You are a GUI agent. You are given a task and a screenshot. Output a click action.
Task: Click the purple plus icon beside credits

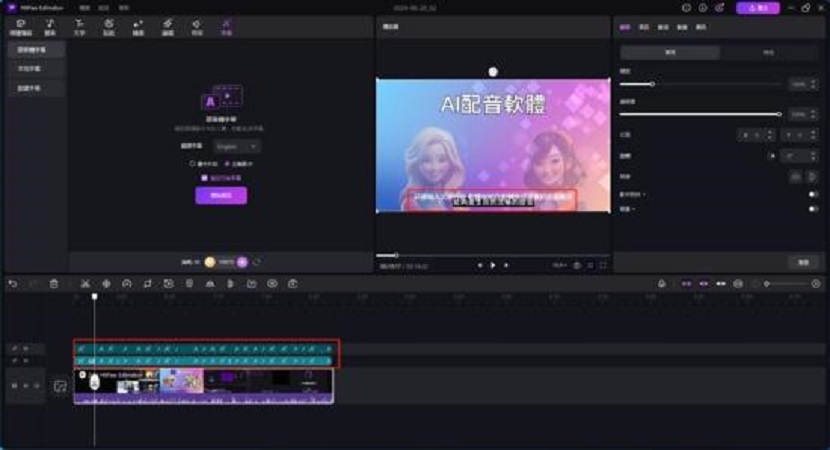coord(242,261)
